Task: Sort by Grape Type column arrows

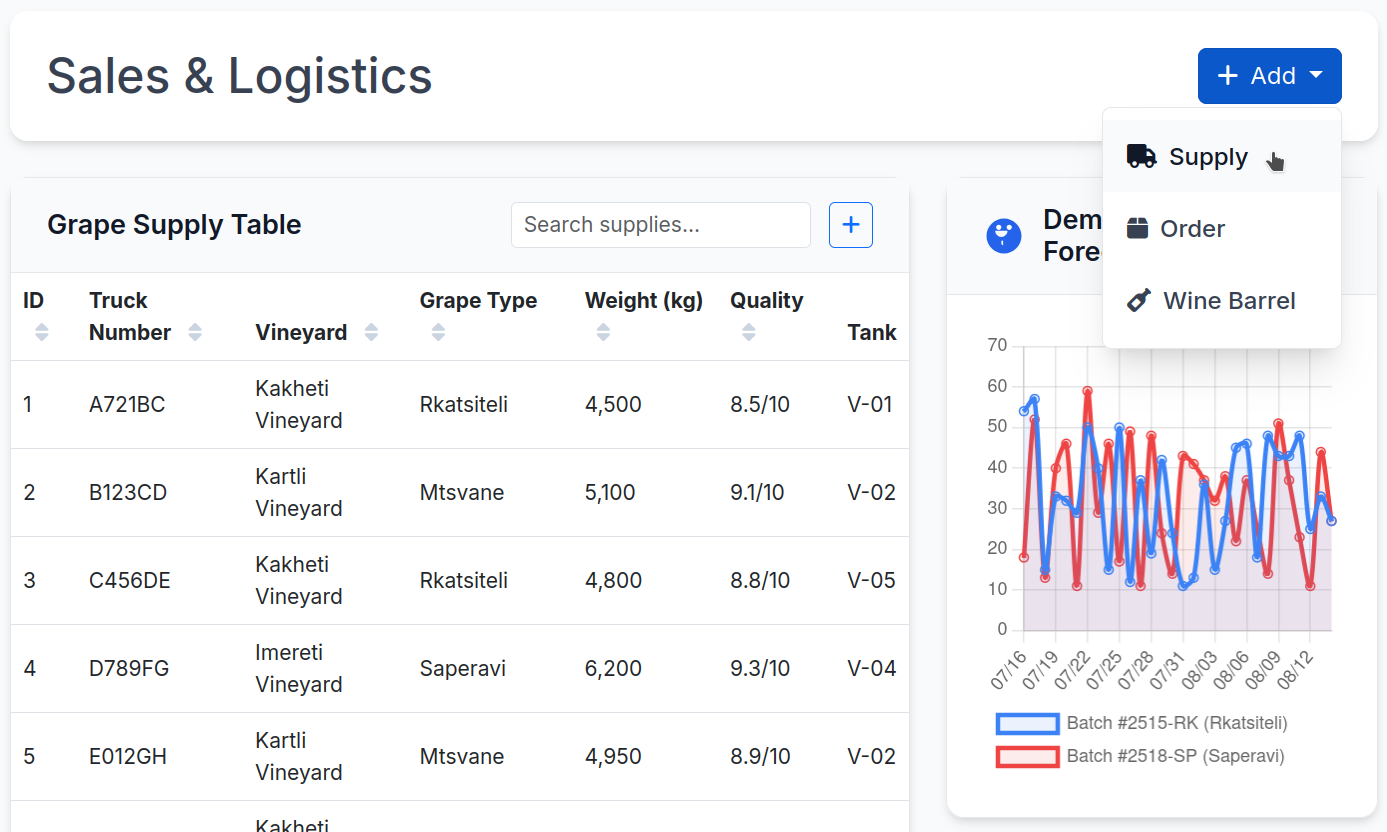Action: tap(438, 332)
